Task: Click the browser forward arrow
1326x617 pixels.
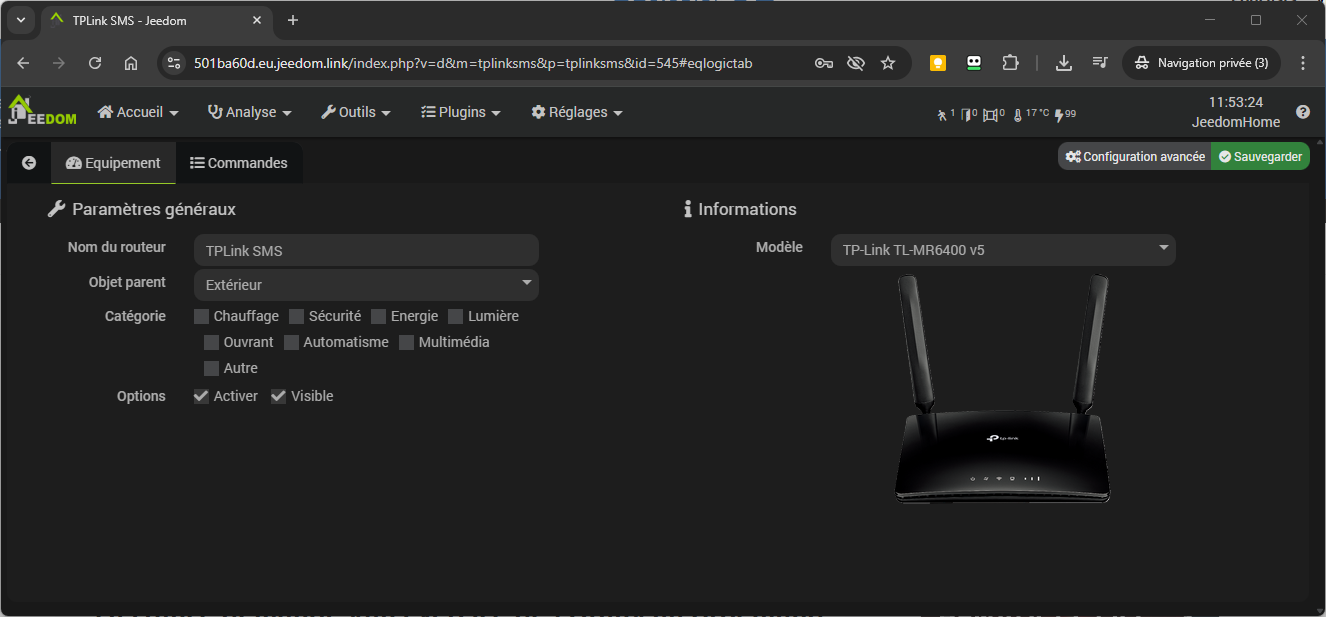Action: pyautogui.click(x=59, y=63)
